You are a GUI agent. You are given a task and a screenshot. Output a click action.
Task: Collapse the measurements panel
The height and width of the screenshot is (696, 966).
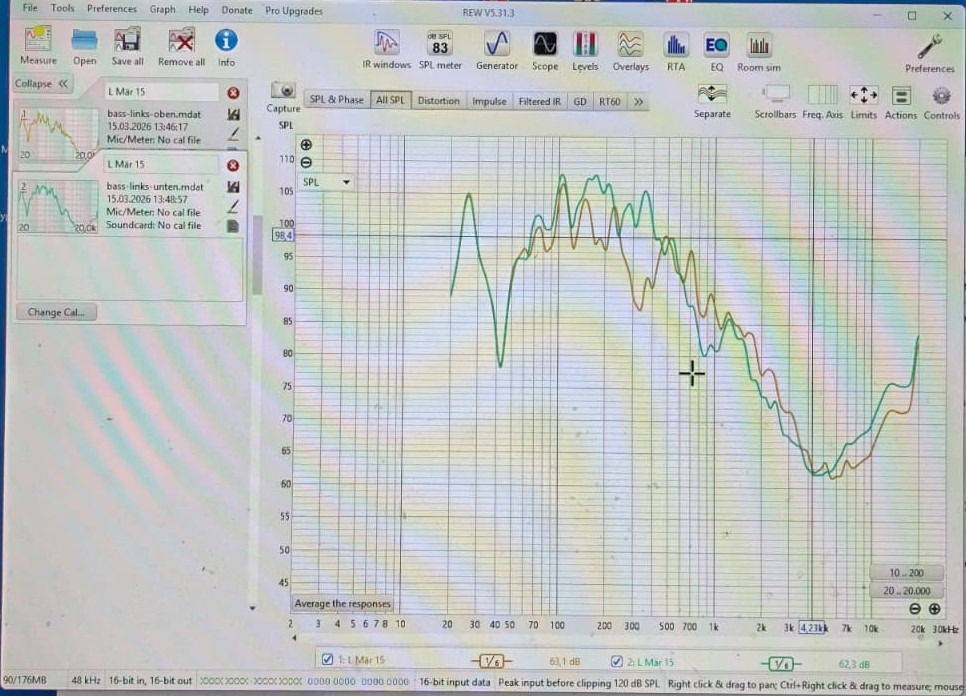point(42,83)
